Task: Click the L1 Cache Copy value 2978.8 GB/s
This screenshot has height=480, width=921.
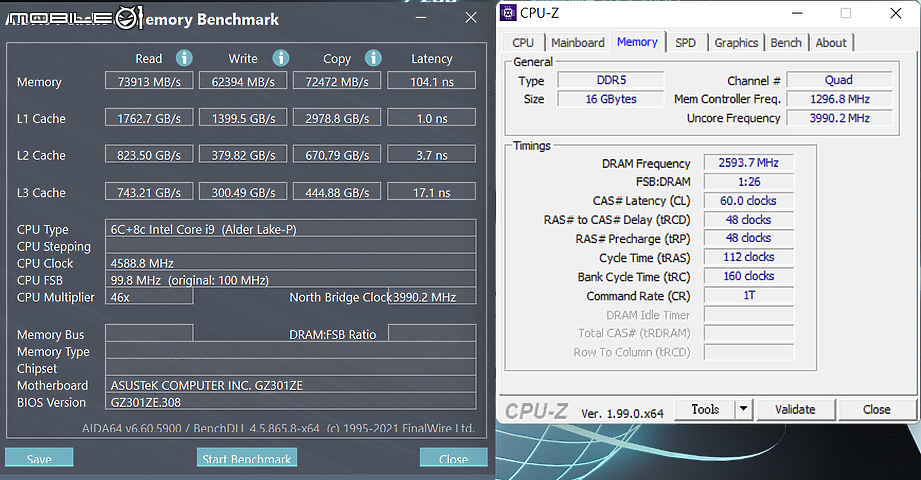Action: pos(337,118)
